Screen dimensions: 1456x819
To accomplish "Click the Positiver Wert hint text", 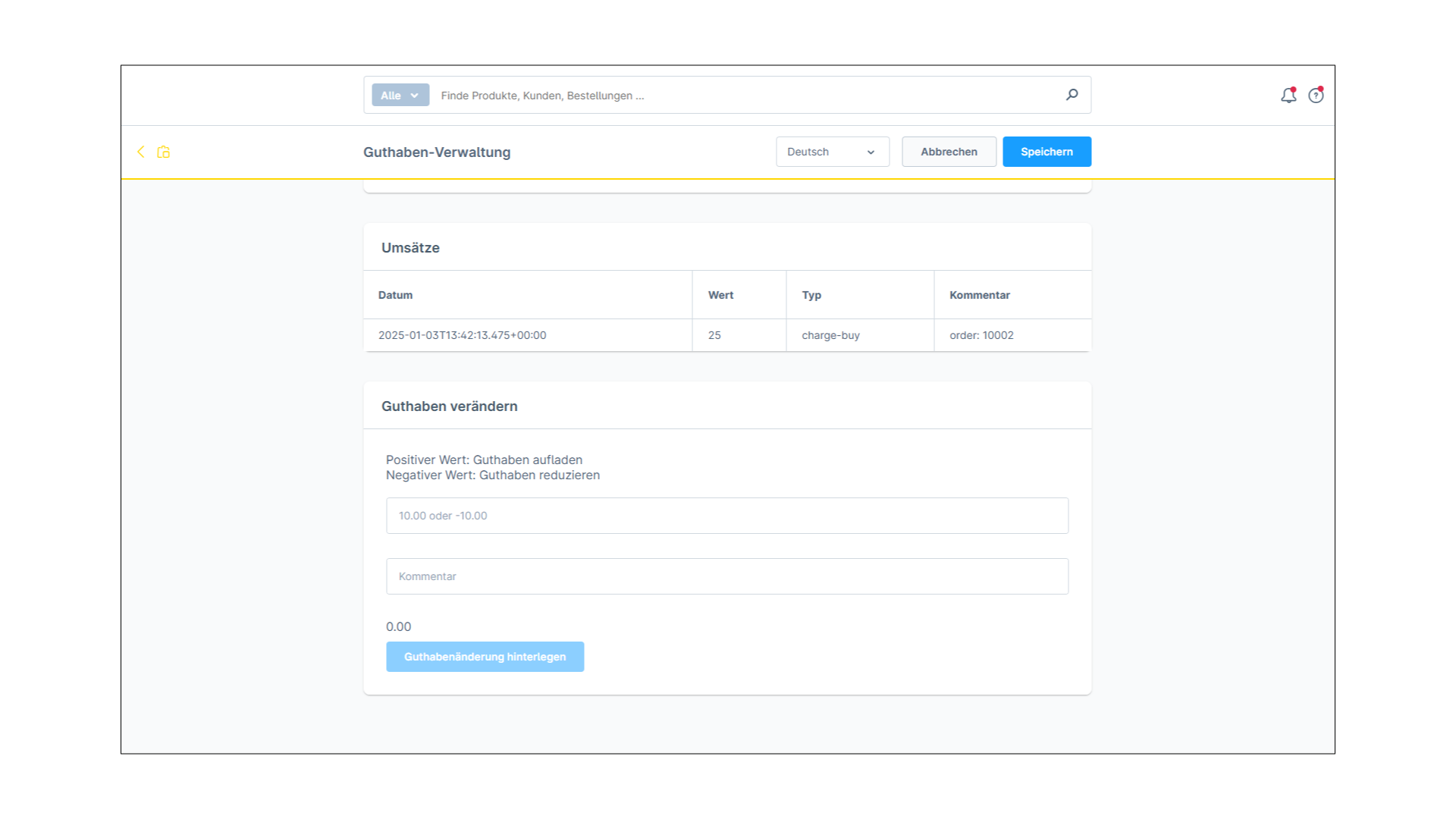I will point(484,460).
